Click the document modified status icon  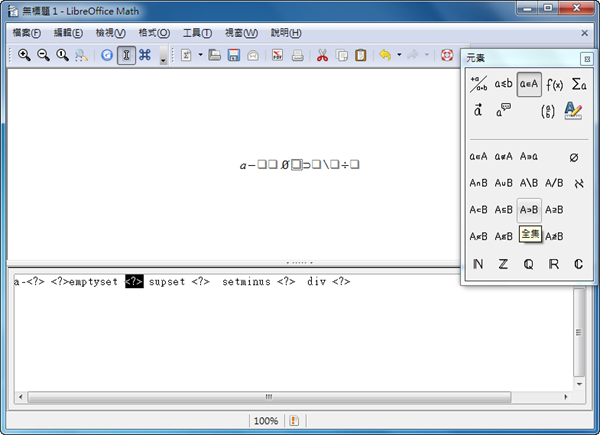[294, 421]
